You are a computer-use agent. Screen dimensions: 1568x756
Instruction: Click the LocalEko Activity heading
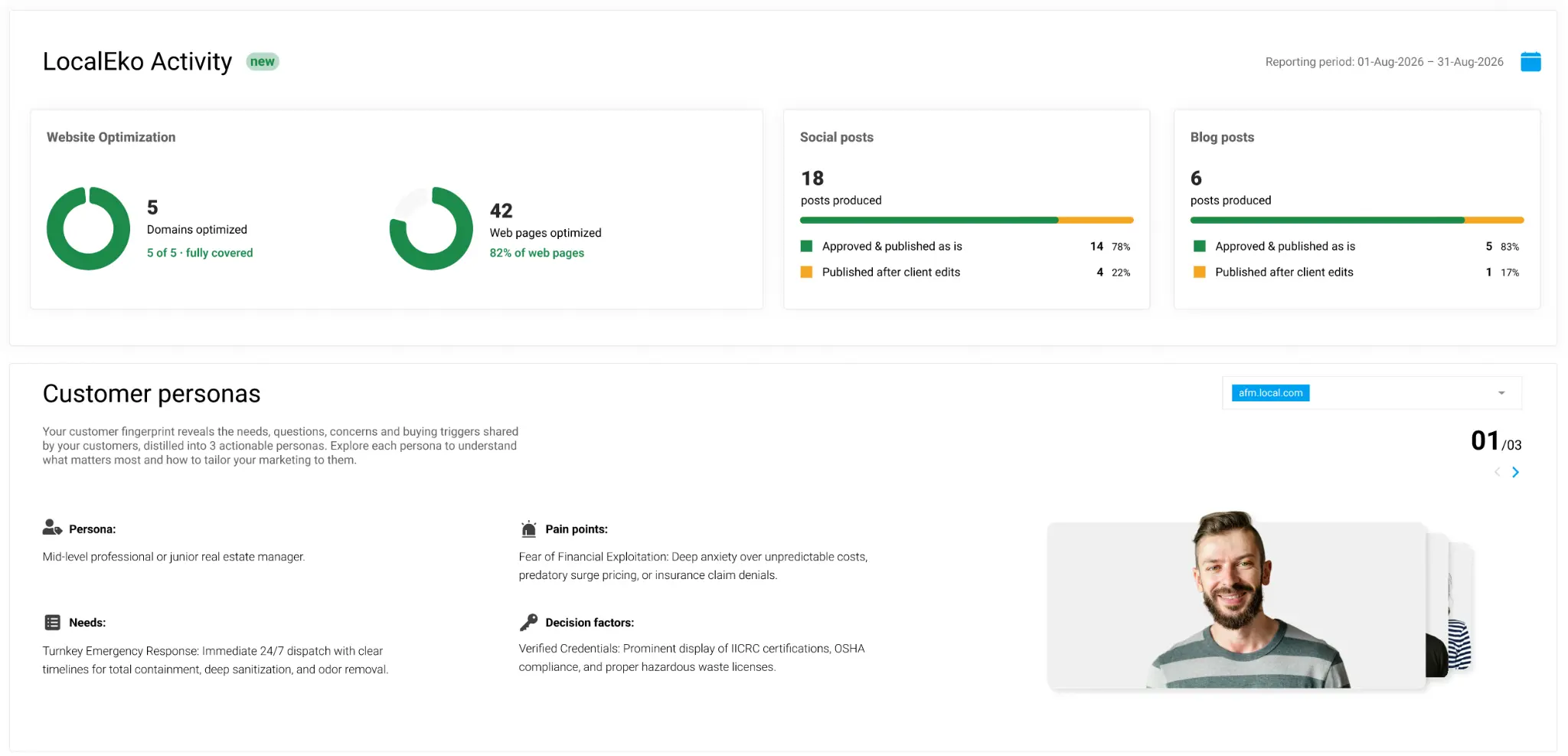click(x=137, y=61)
